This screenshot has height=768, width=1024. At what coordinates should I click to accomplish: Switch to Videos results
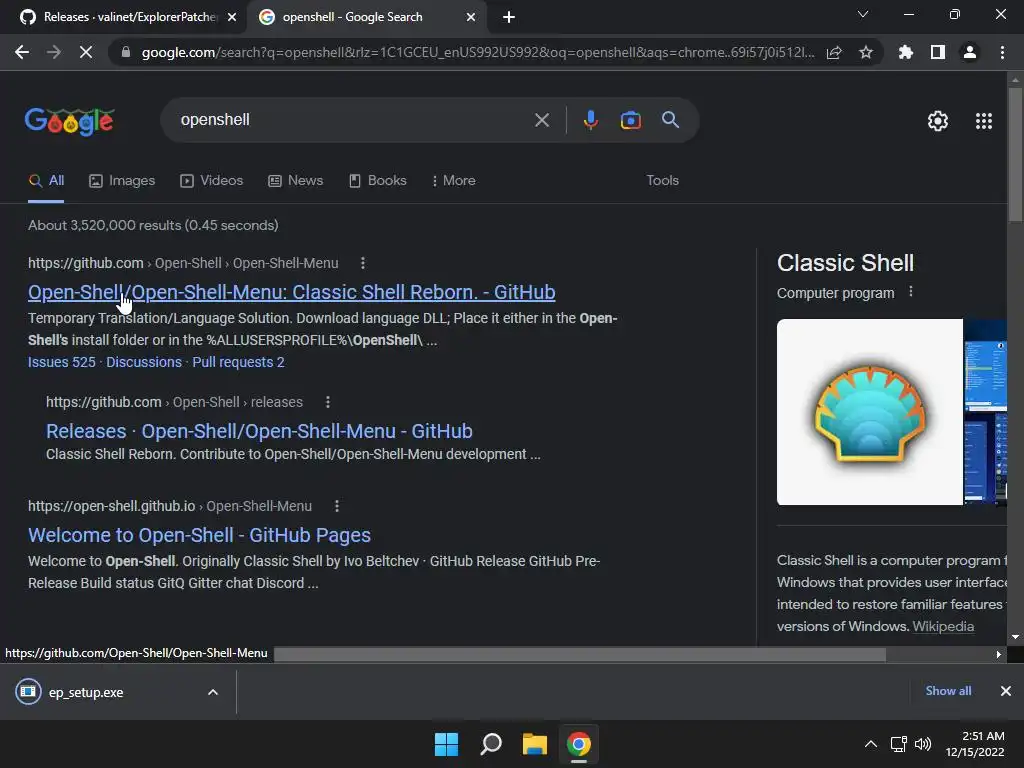tap(212, 181)
